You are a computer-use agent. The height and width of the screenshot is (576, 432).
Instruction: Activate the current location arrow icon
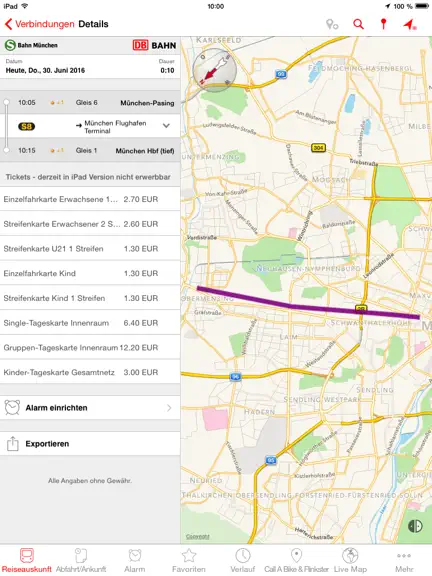coord(410,25)
